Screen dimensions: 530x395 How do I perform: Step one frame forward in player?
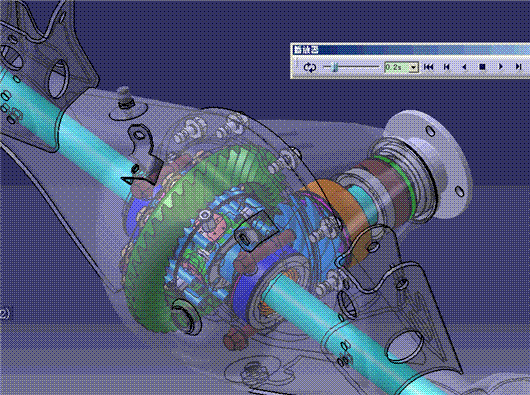518,67
